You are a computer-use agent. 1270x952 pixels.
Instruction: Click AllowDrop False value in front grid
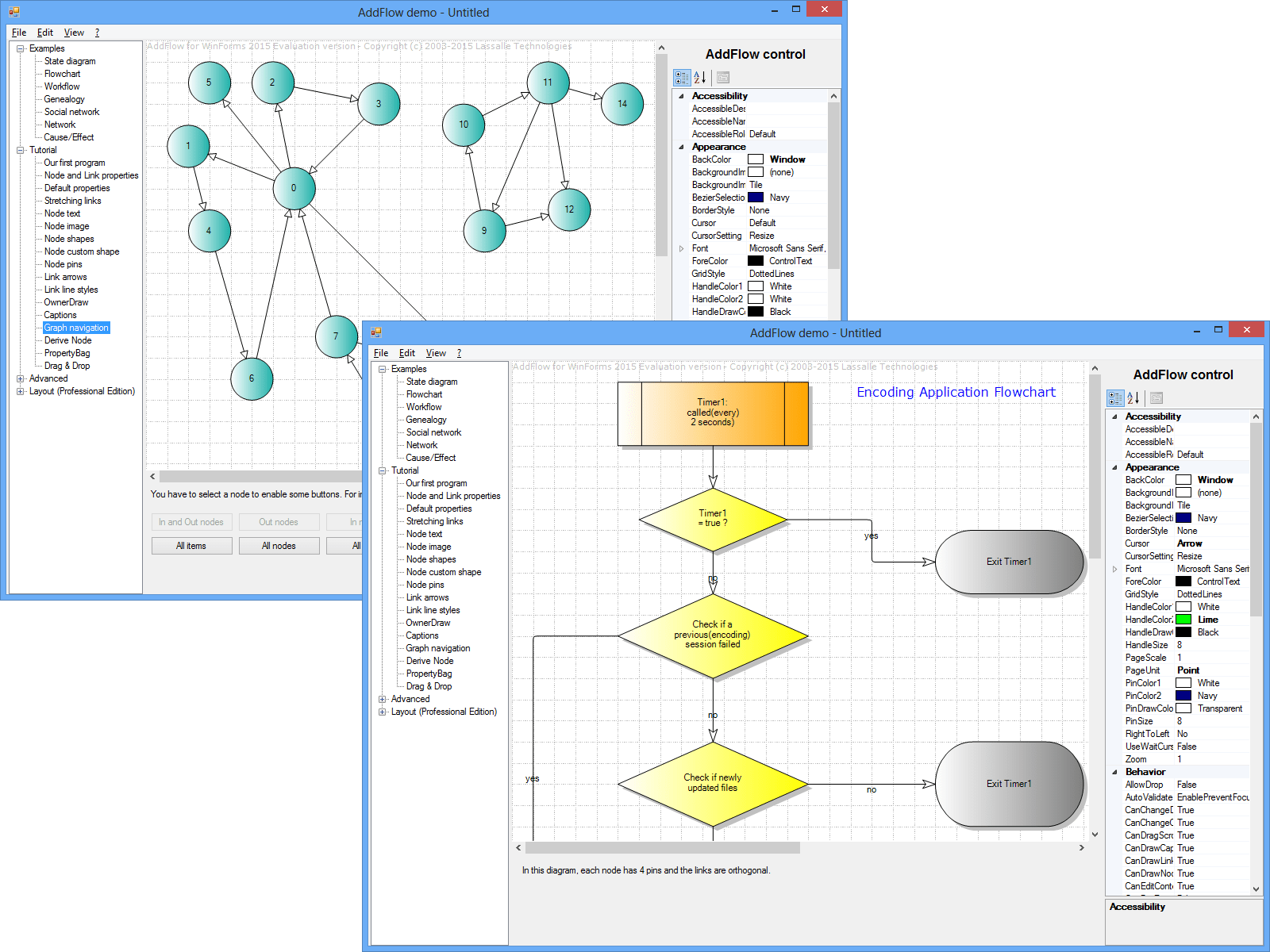(1187, 785)
